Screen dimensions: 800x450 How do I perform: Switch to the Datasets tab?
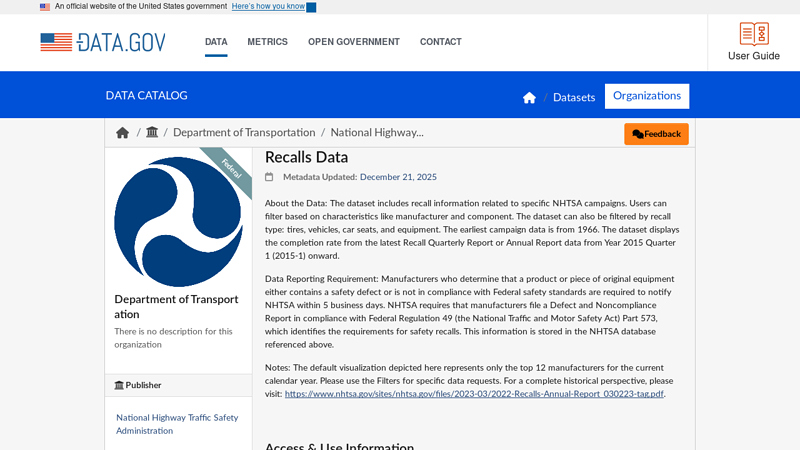pyautogui.click(x=574, y=97)
